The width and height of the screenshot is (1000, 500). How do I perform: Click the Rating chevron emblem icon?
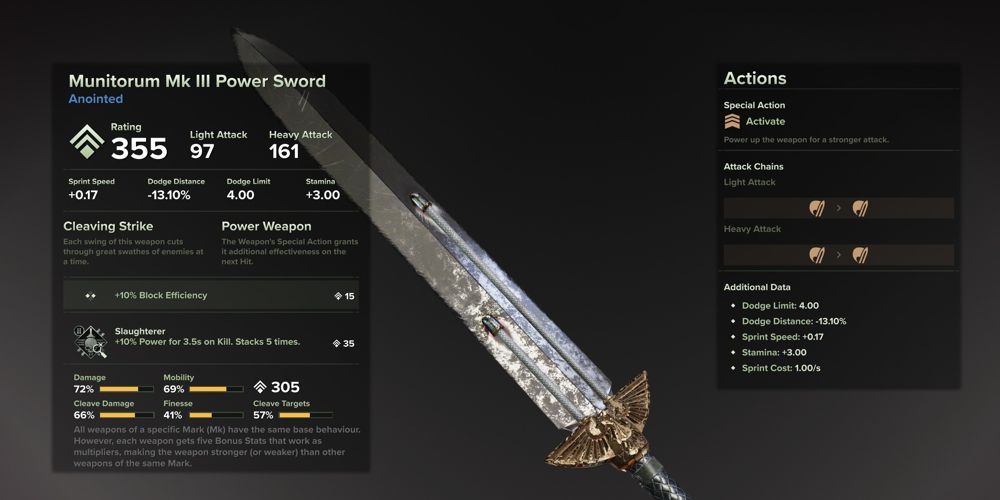[x=87, y=141]
